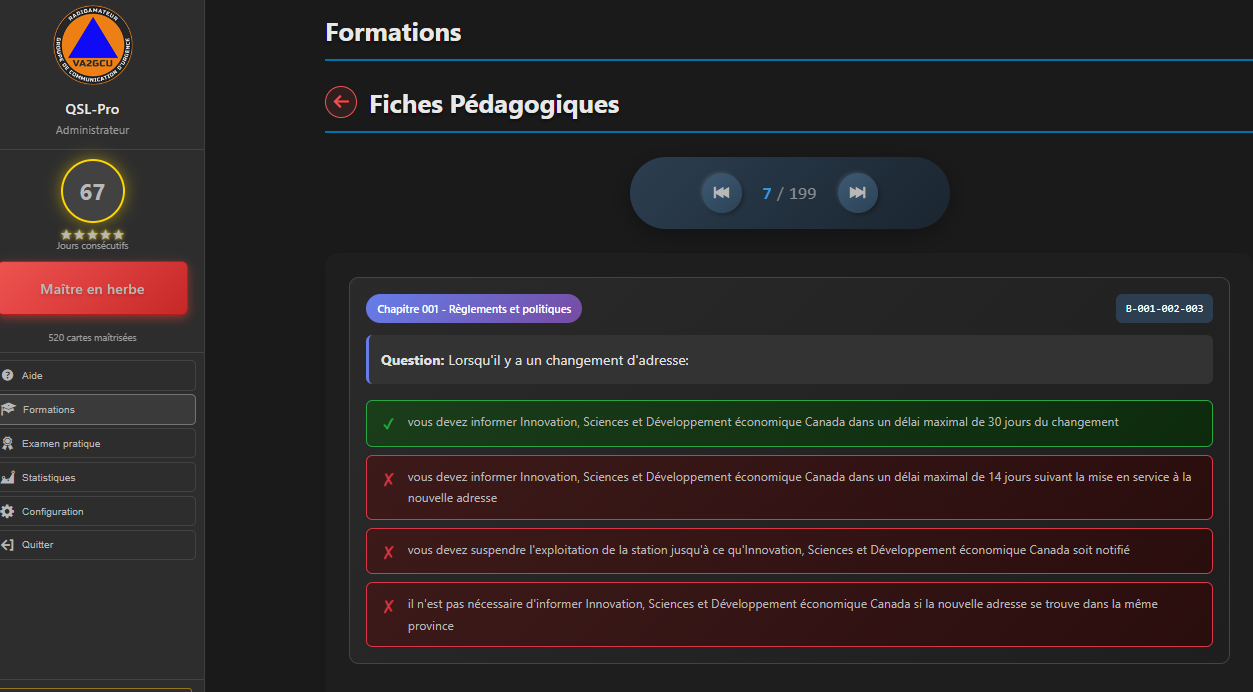Click the Examen pratique ribbon icon
Viewport: 1253px width, 692px height.
click(x=8, y=443)
